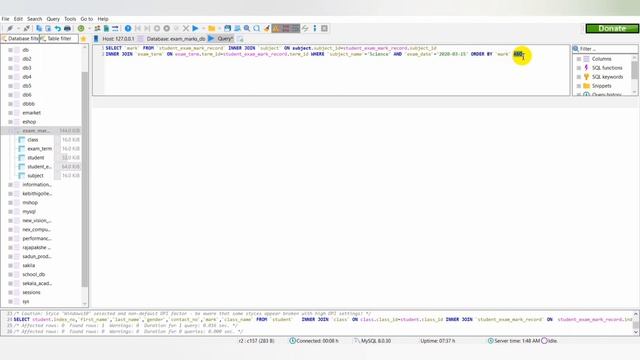Screen dimensions: 640x360
Task: Open the Tools menu
Action: [x=70, y=19]
